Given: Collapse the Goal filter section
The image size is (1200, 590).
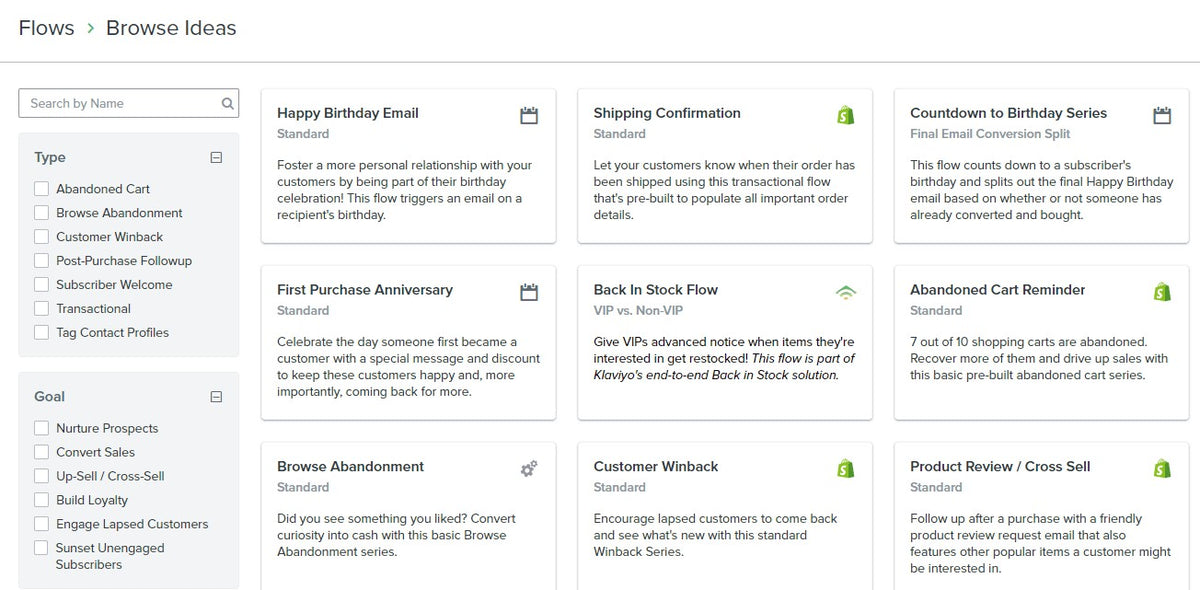Looking at the screenshot, I should tap(216, 397).
